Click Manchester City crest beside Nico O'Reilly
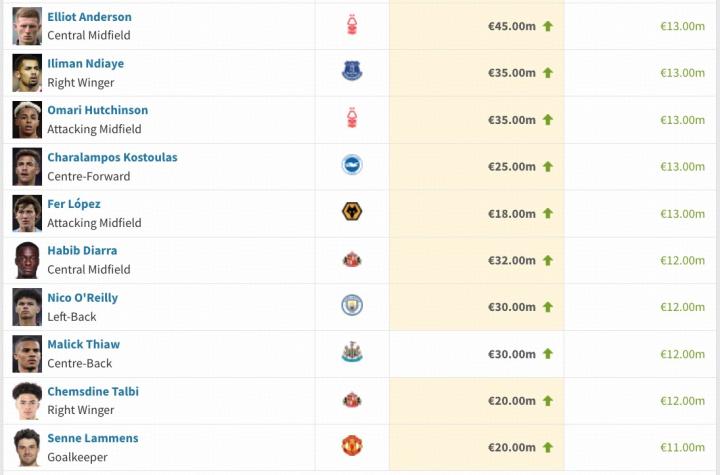 [351, 305]
